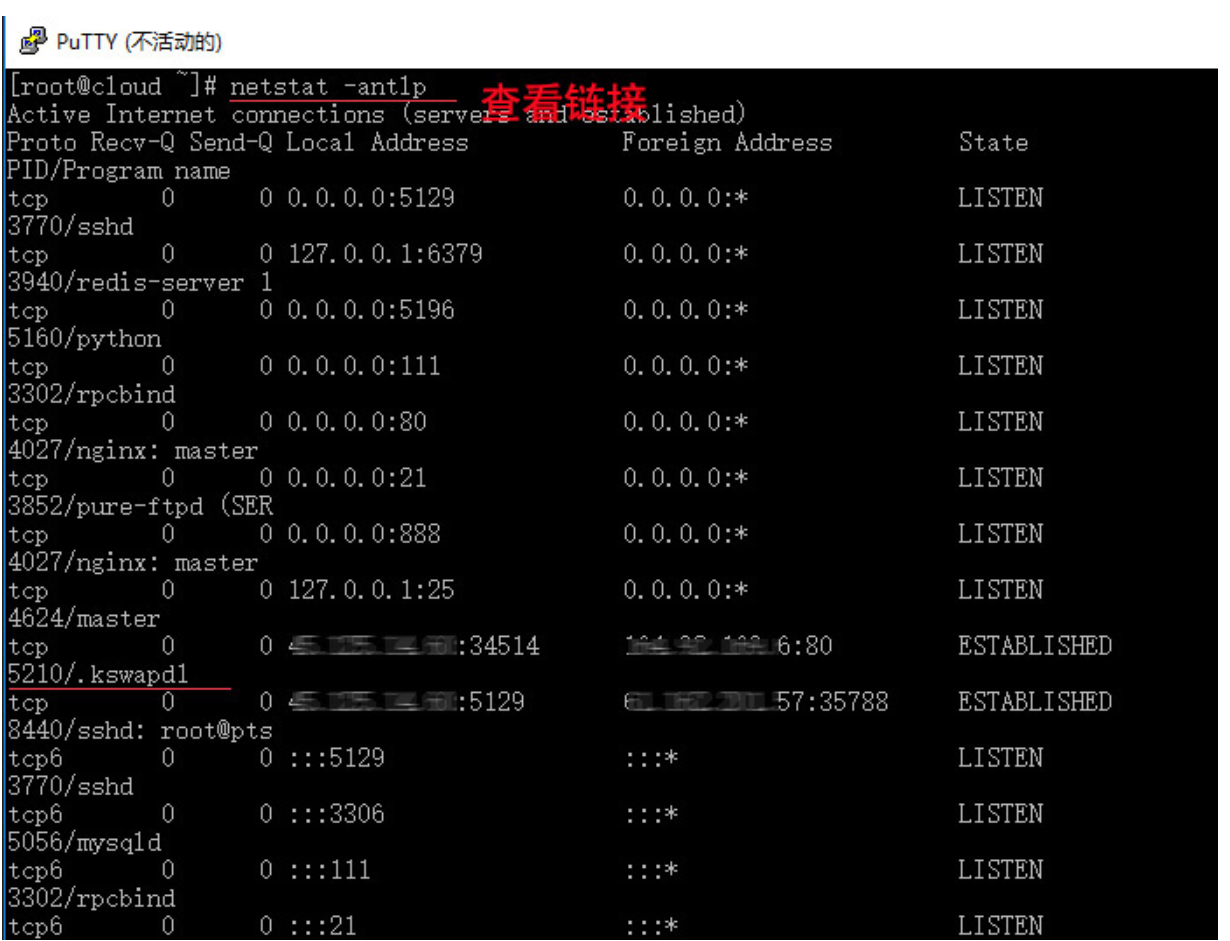1230x941 pixels.
Task: Click the PuTTY icon in title bar
Action: [x=33, y=41]
